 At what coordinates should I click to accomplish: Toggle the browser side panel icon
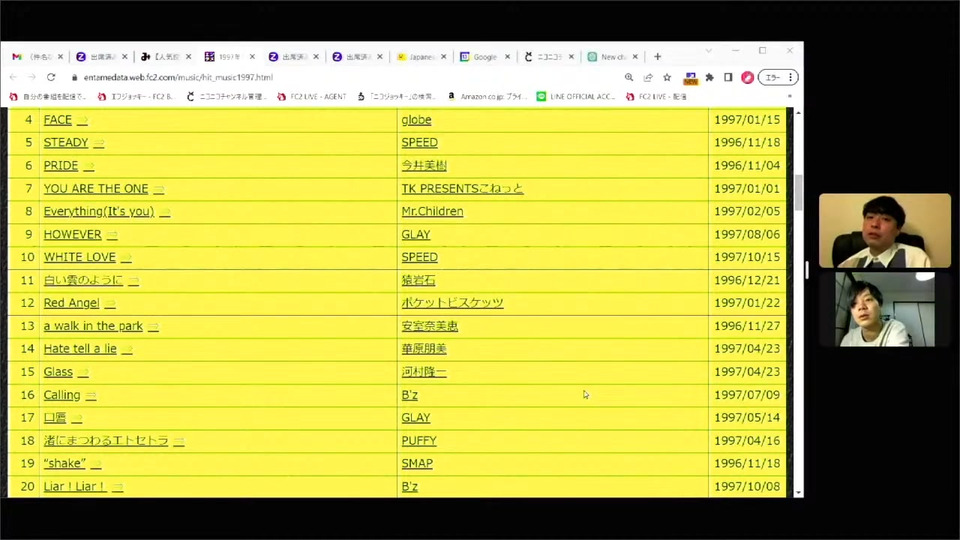tap(728, 77)
